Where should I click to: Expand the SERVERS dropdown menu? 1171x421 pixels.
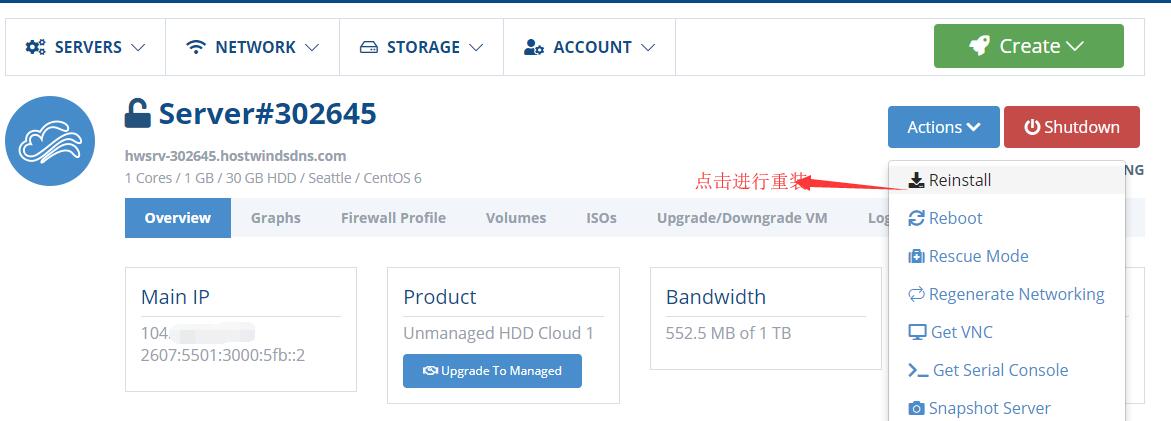point(86,47)
